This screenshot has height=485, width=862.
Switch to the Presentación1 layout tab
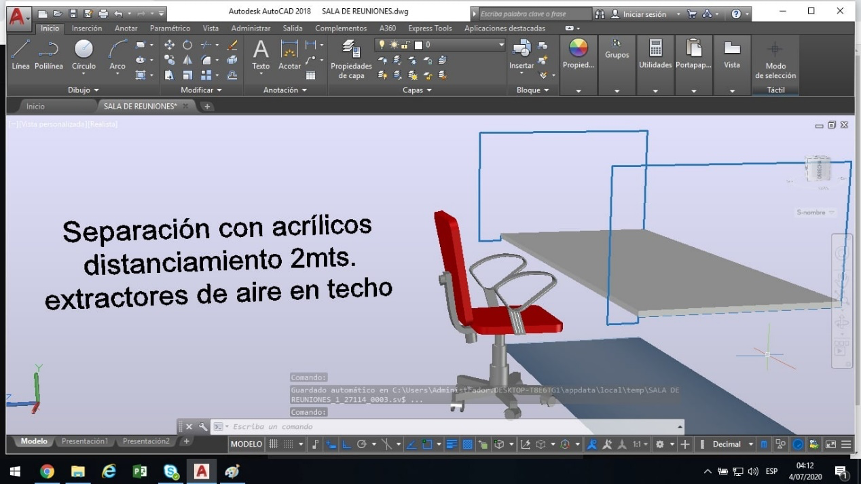(85, 441)
